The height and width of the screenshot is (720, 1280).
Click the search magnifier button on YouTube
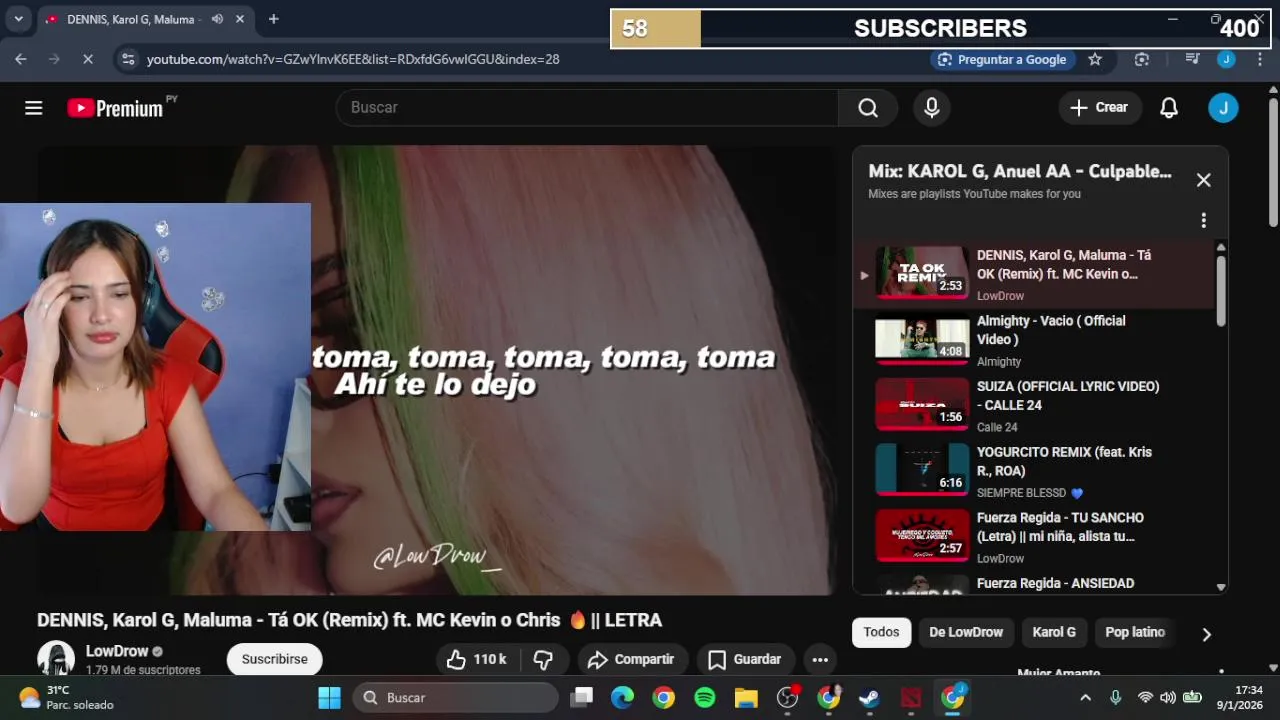point(868,108)
